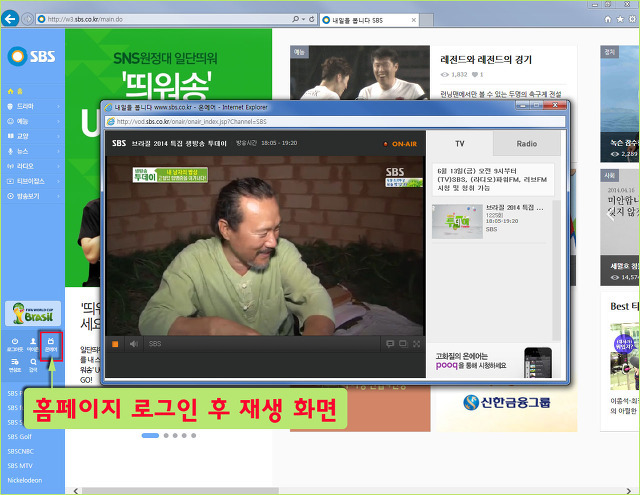The height and width of the screenshot is (495, 640).
Task: Click the 신한금융그룹 advertisement banner
Action: (507, 402)
